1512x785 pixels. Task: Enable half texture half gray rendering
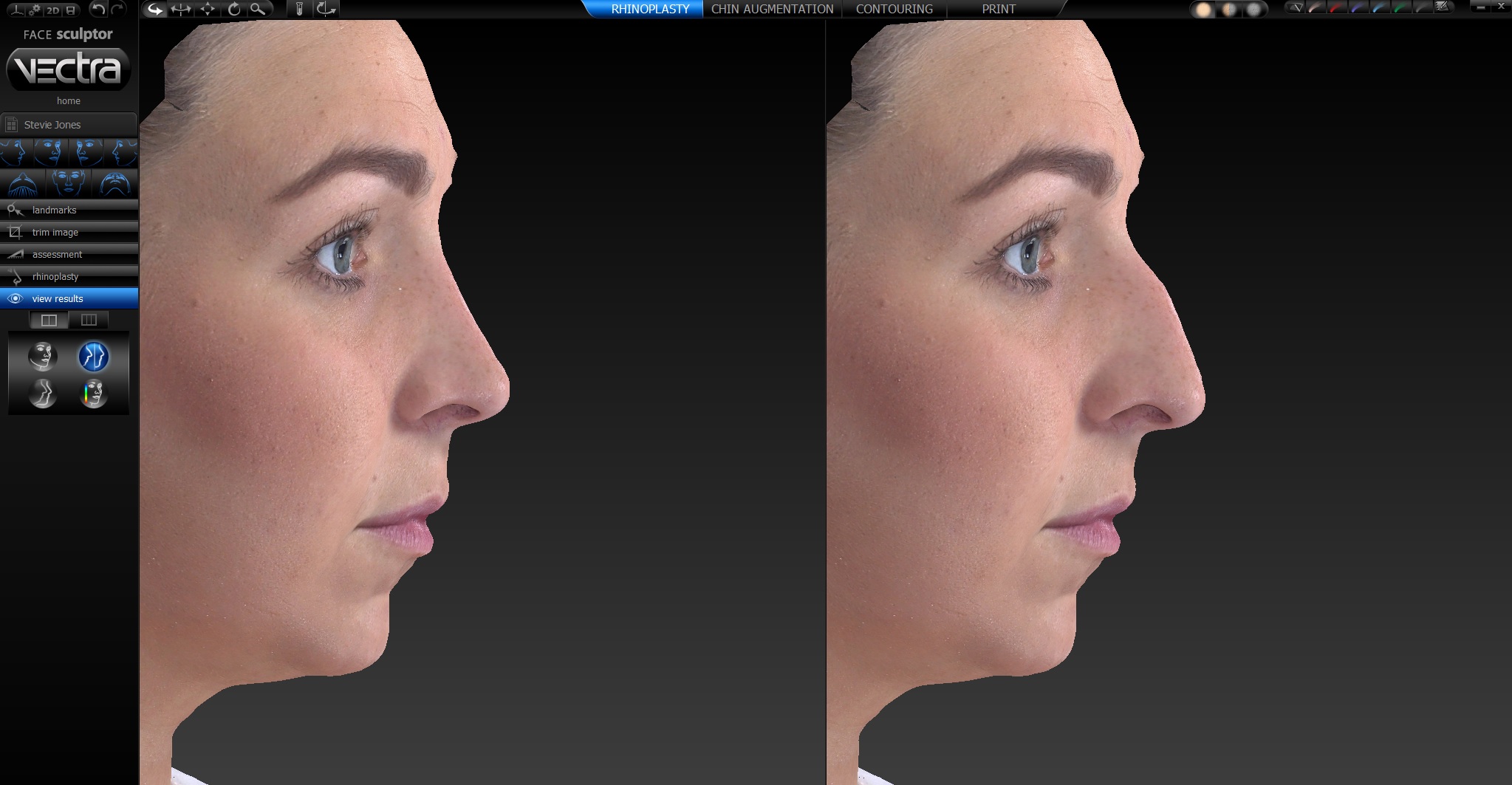(x=1229, y=10)
